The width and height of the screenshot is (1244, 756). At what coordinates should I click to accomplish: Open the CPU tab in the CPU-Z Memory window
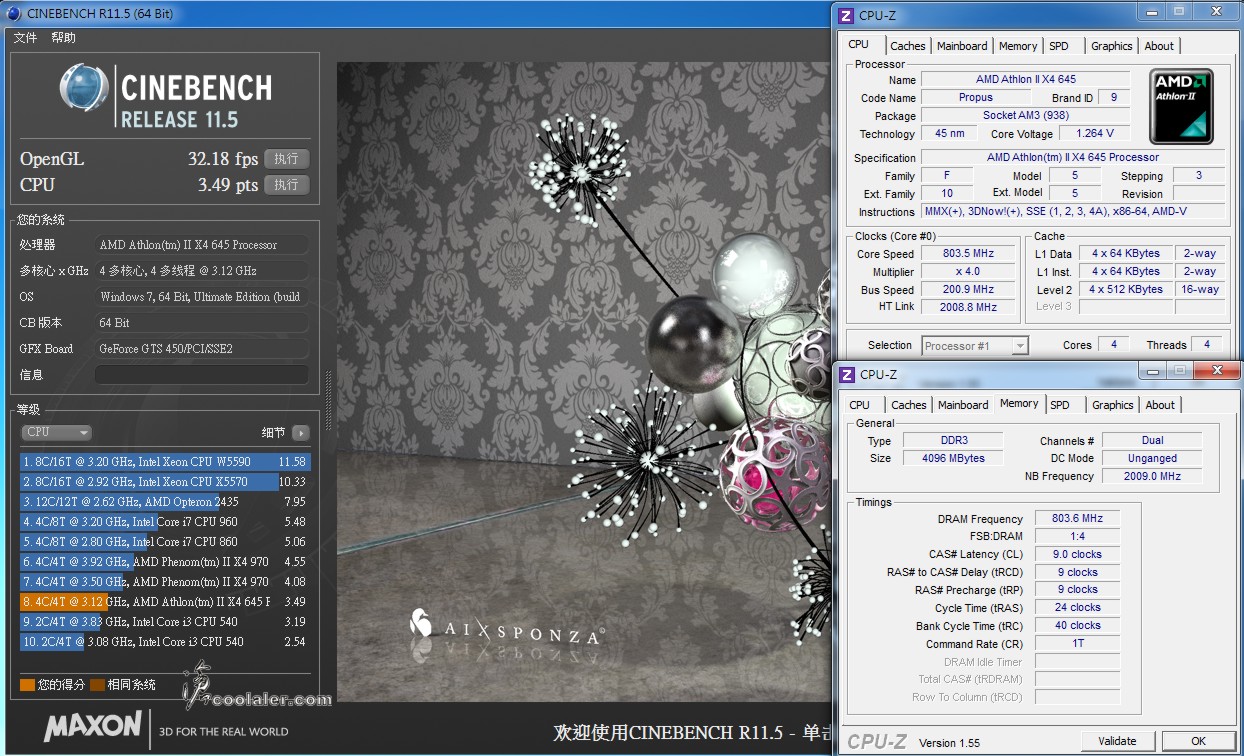point(860,405)
